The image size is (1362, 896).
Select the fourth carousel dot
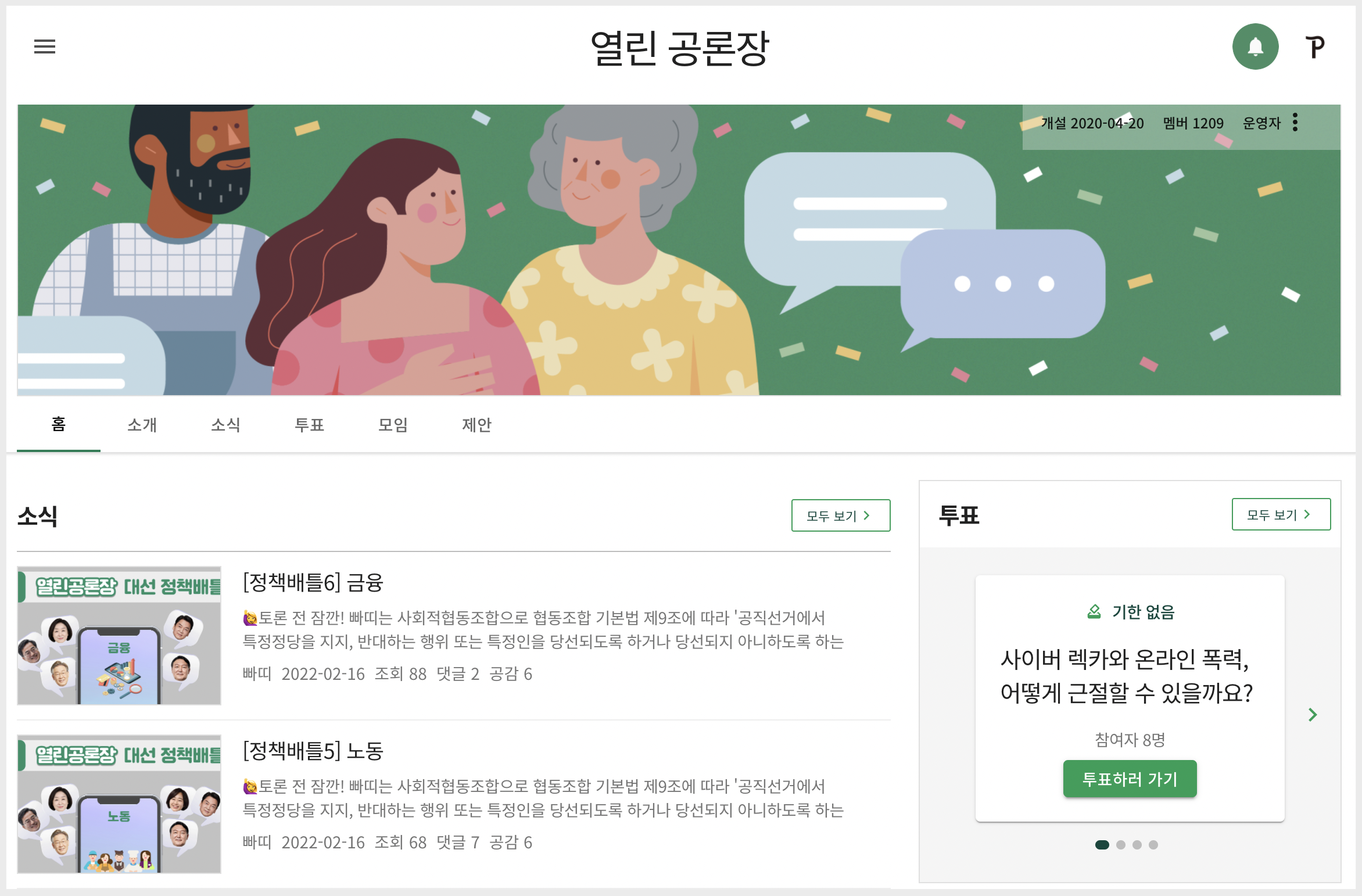click(x=1153, y=845)
